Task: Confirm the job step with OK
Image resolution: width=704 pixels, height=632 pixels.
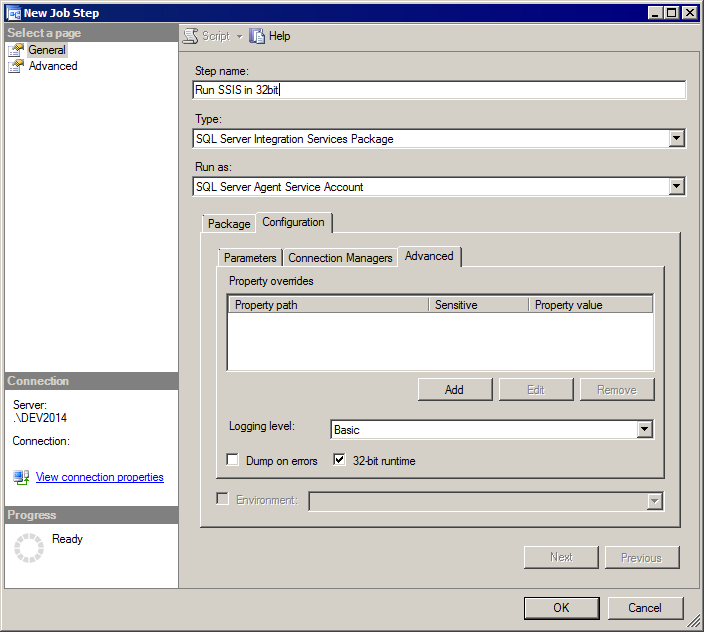Action: [561, 608]
